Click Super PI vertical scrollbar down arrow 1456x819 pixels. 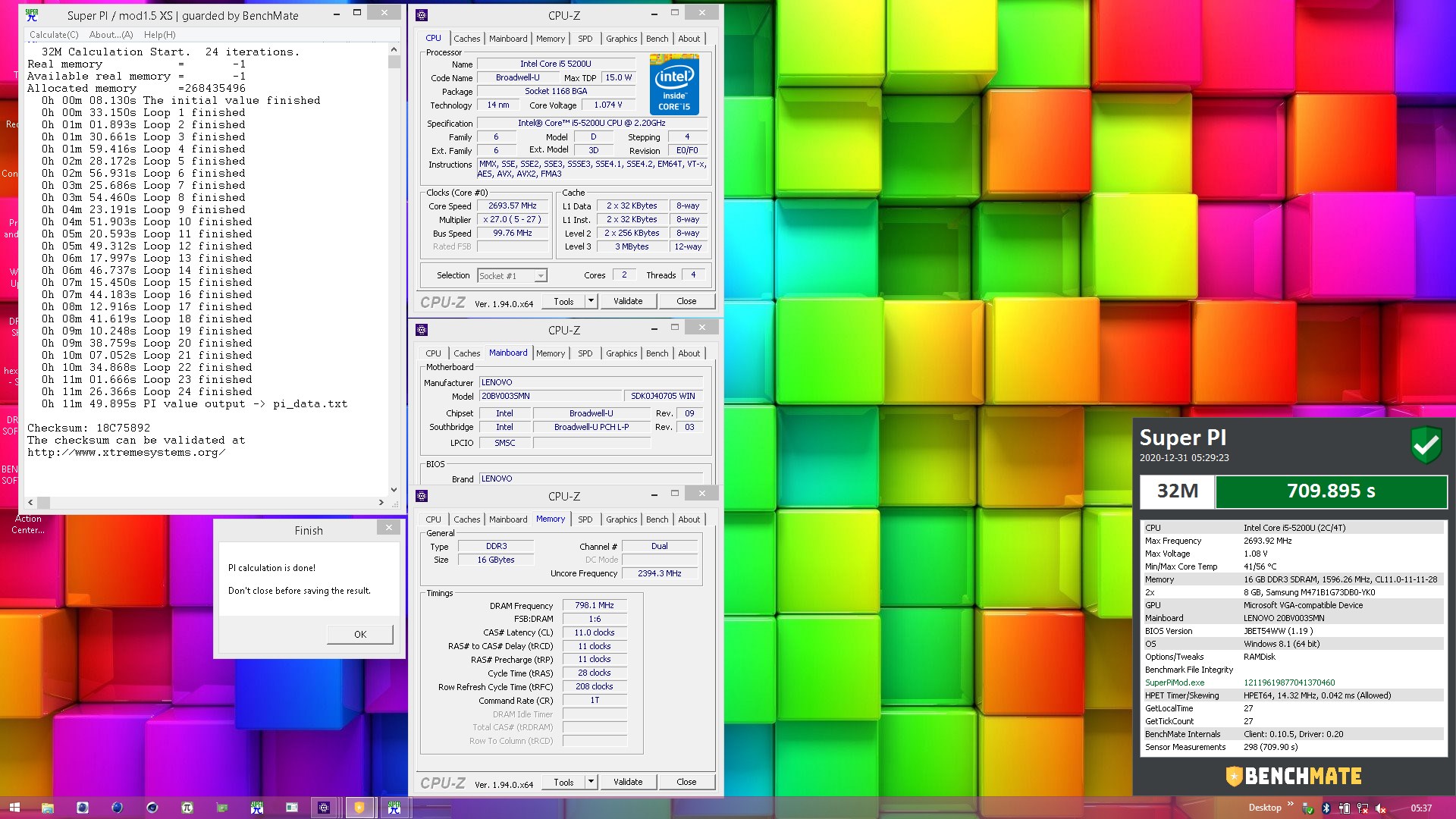pos(394,490)
